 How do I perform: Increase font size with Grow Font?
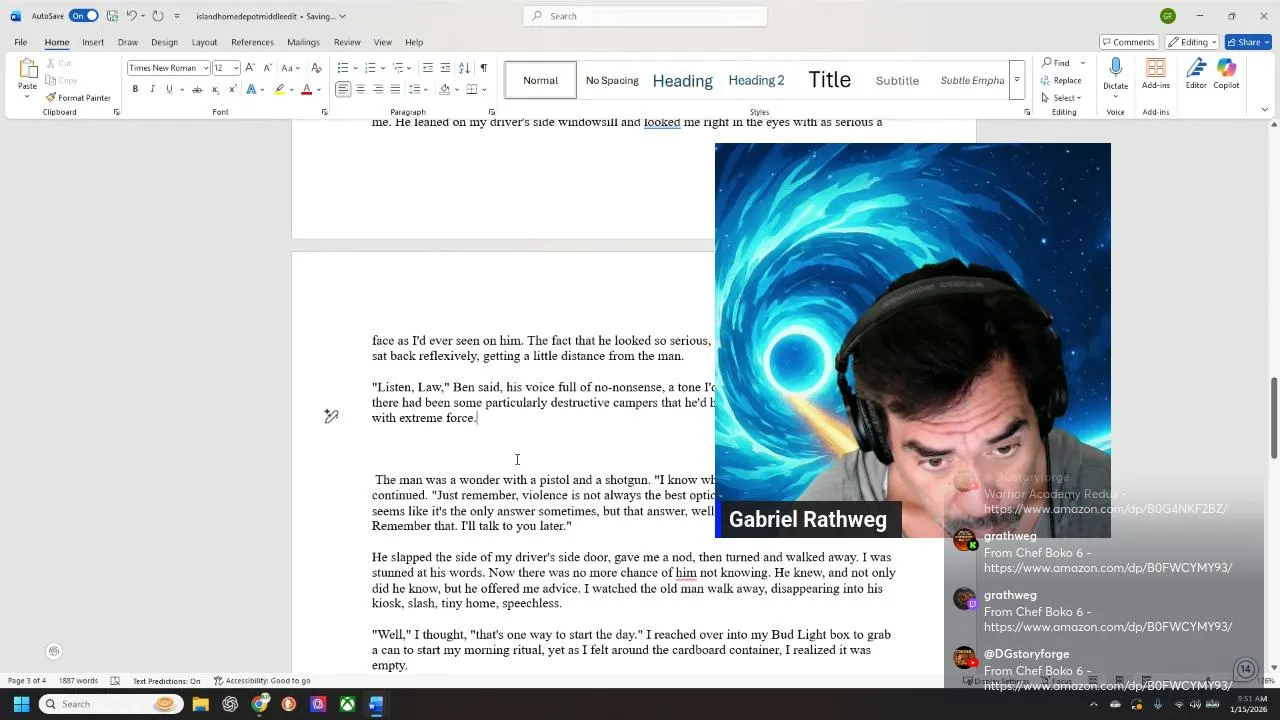pyautogui.click(x=250, y=68)
